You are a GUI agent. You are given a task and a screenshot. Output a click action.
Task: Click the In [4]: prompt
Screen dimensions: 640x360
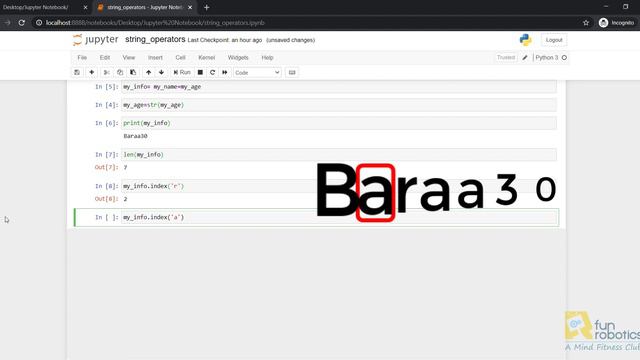coord(107,105)
